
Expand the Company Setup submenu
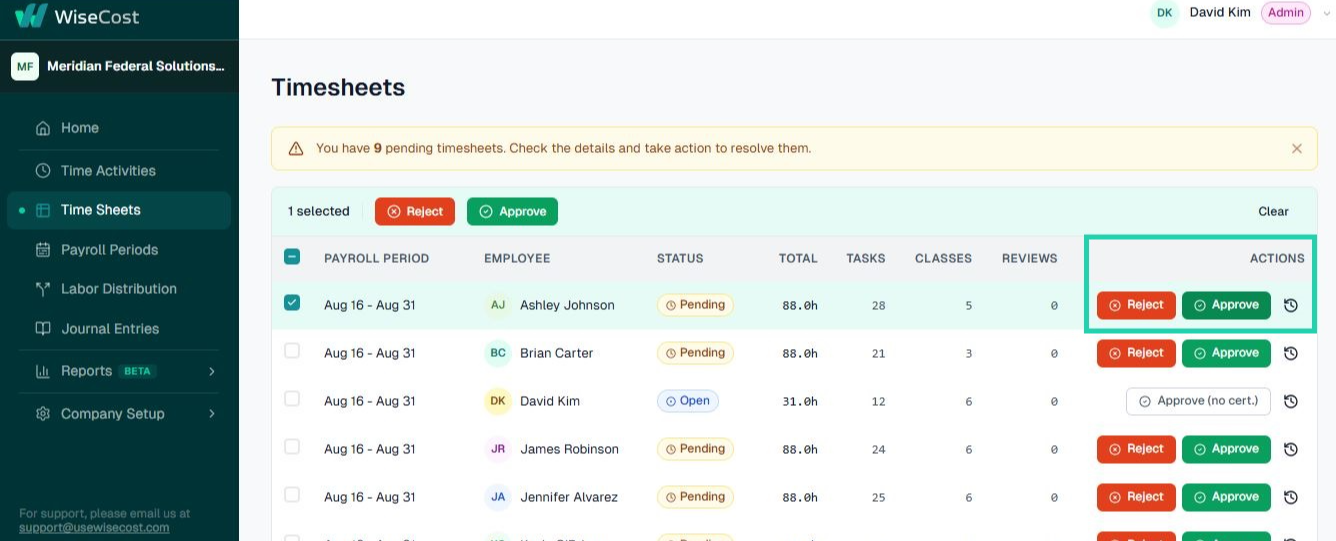(x=211, y=413)
